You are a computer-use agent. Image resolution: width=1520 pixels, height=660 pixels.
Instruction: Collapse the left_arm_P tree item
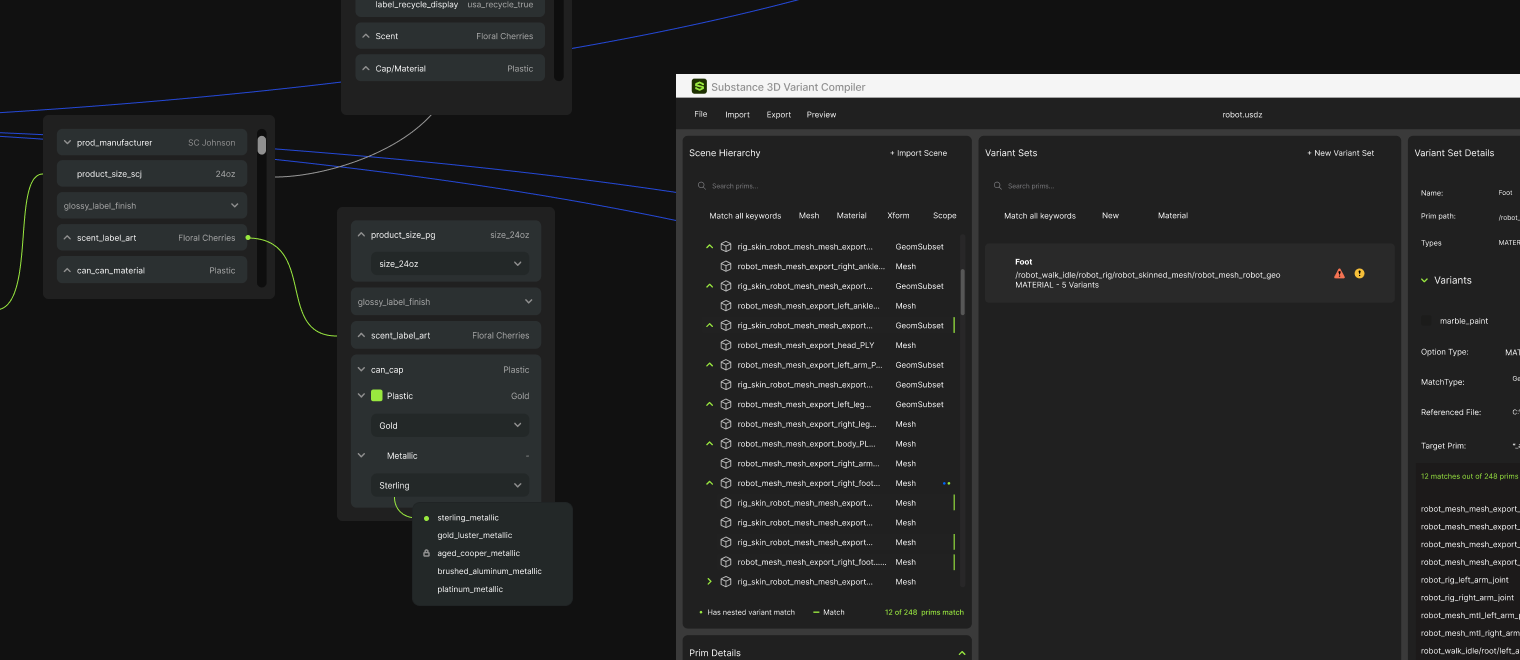(710, 365)
